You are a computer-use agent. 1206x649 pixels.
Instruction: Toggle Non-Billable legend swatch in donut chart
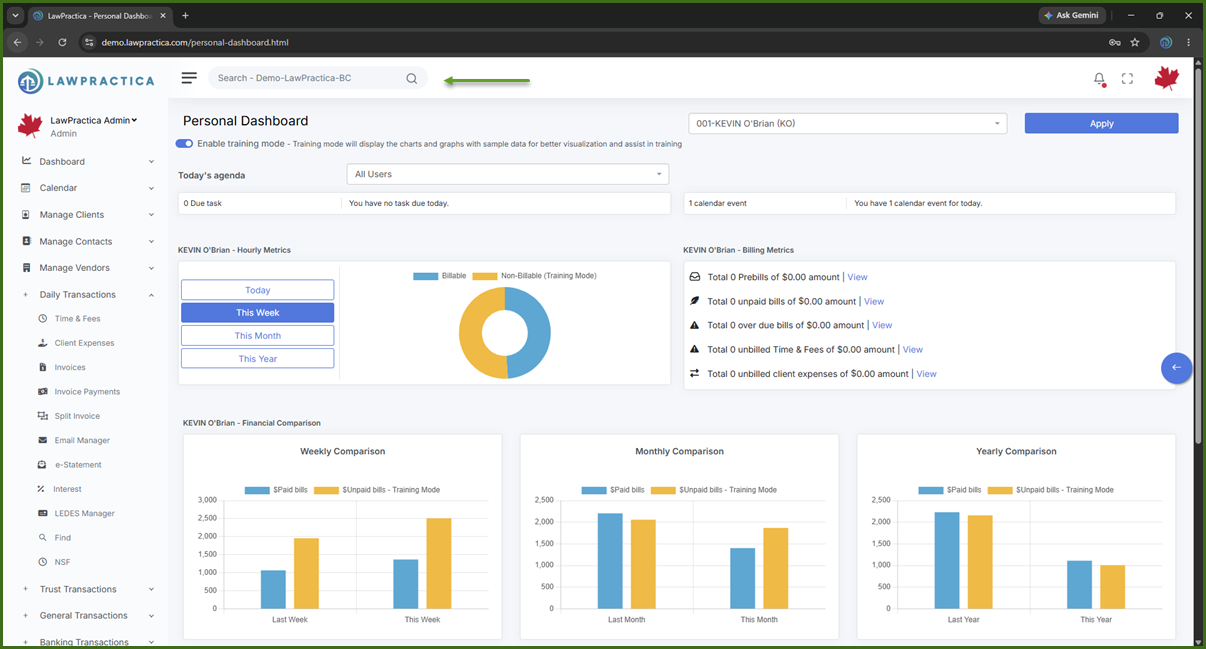tap(485, 276)
